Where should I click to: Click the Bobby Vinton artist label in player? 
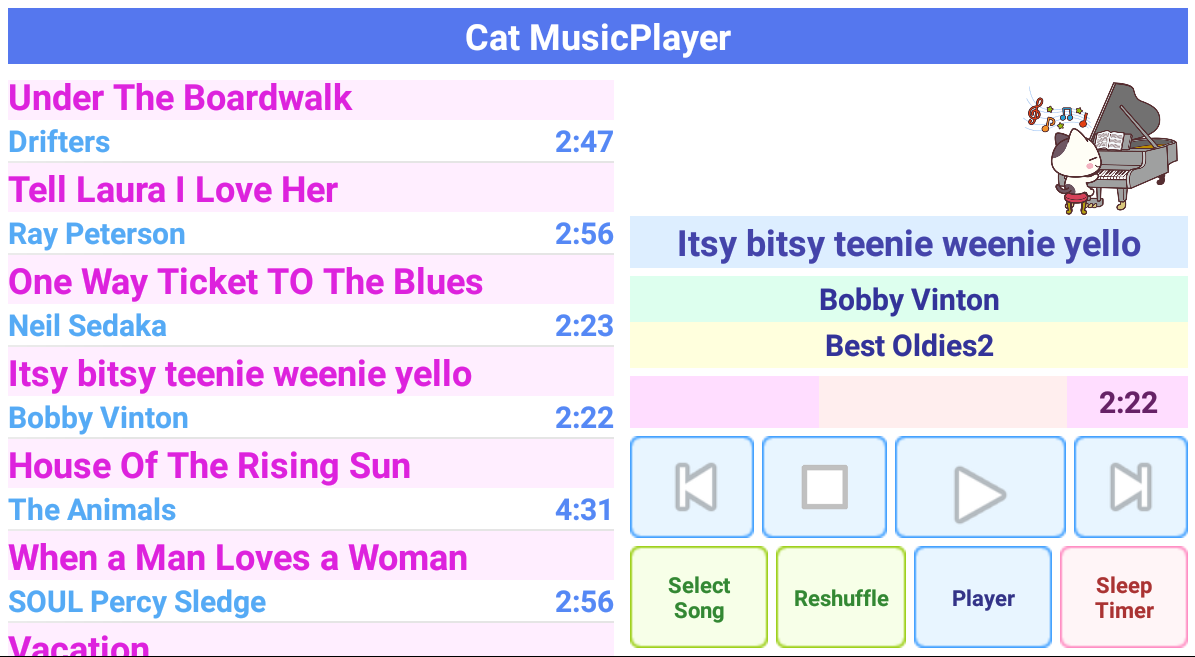coord(908,300)
